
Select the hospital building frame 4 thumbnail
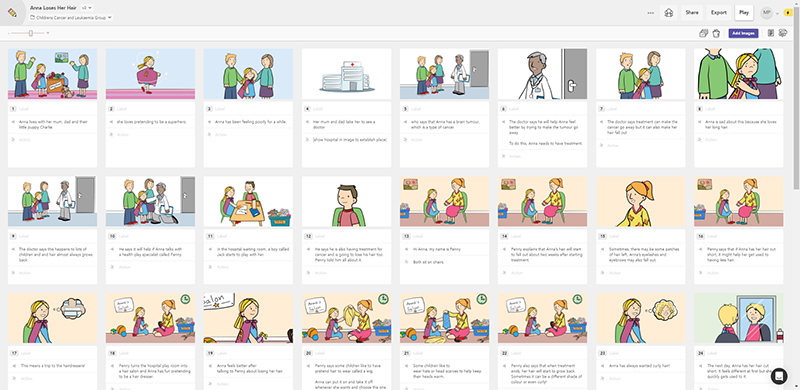click(346, 74)
